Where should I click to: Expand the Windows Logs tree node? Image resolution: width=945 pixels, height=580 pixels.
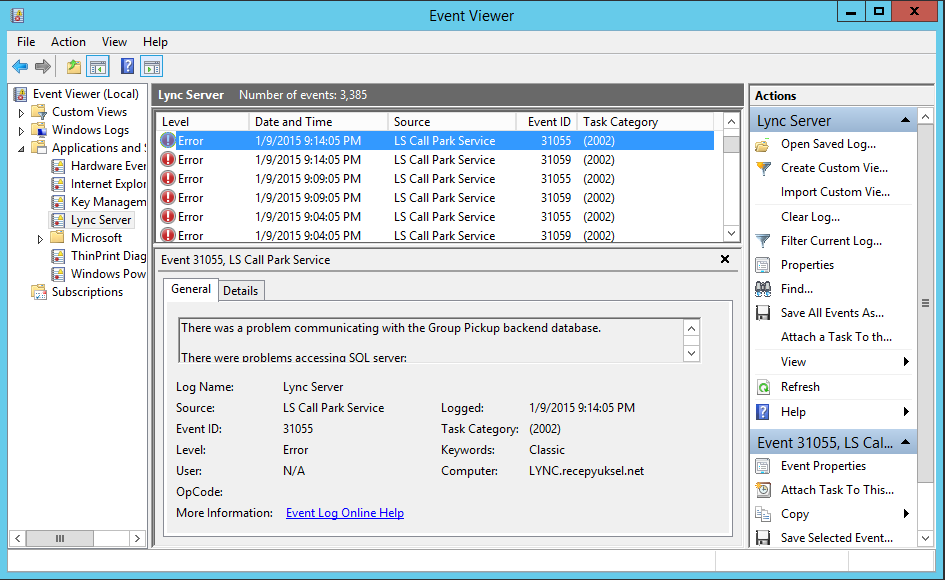tap(21, 131)
